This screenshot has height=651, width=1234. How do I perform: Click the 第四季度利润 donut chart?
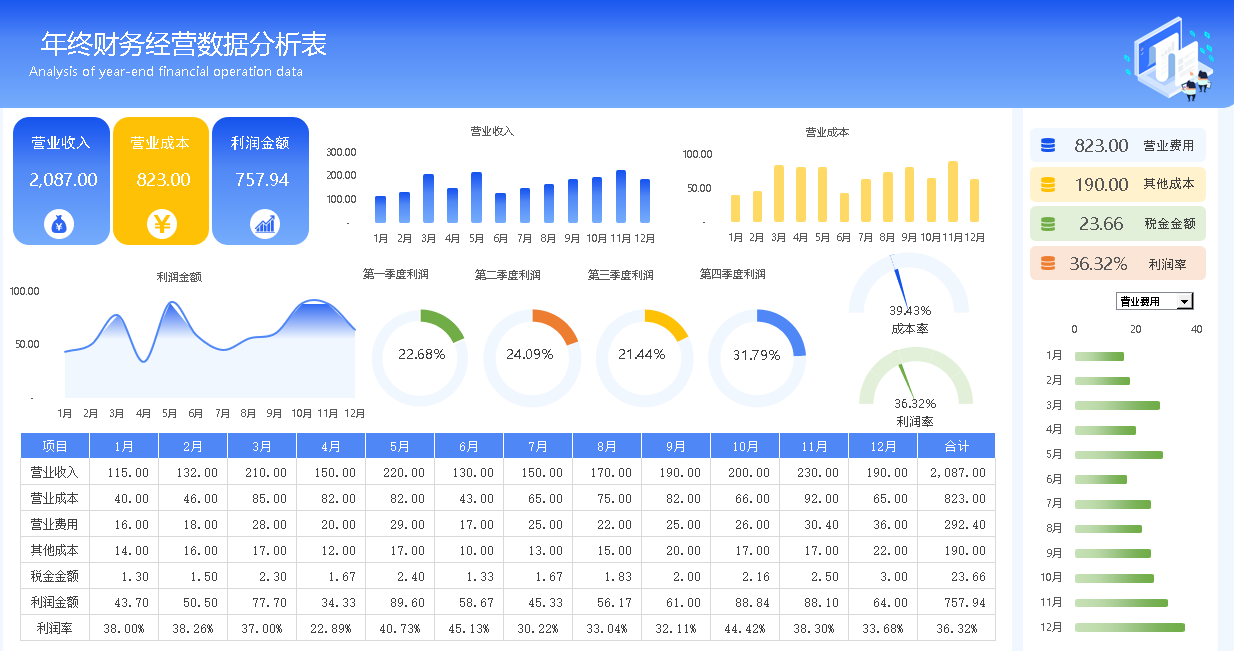coord(757,356)
